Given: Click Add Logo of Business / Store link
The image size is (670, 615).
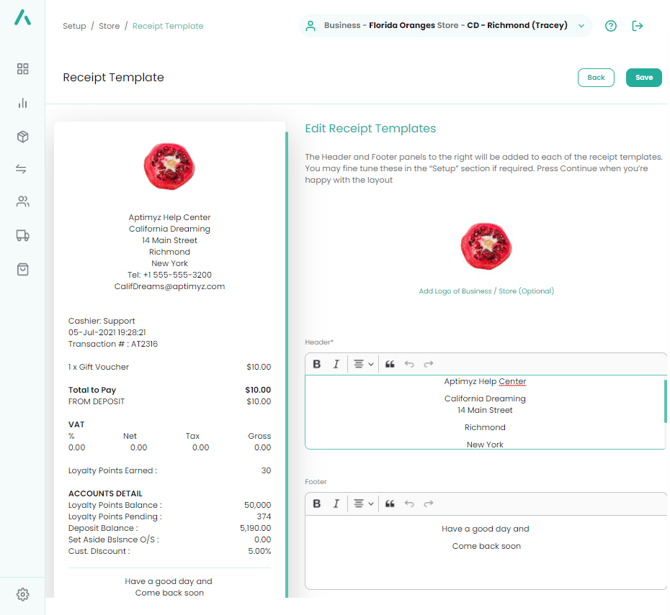Looking at the screenshot, I should (x=486, y=291).
